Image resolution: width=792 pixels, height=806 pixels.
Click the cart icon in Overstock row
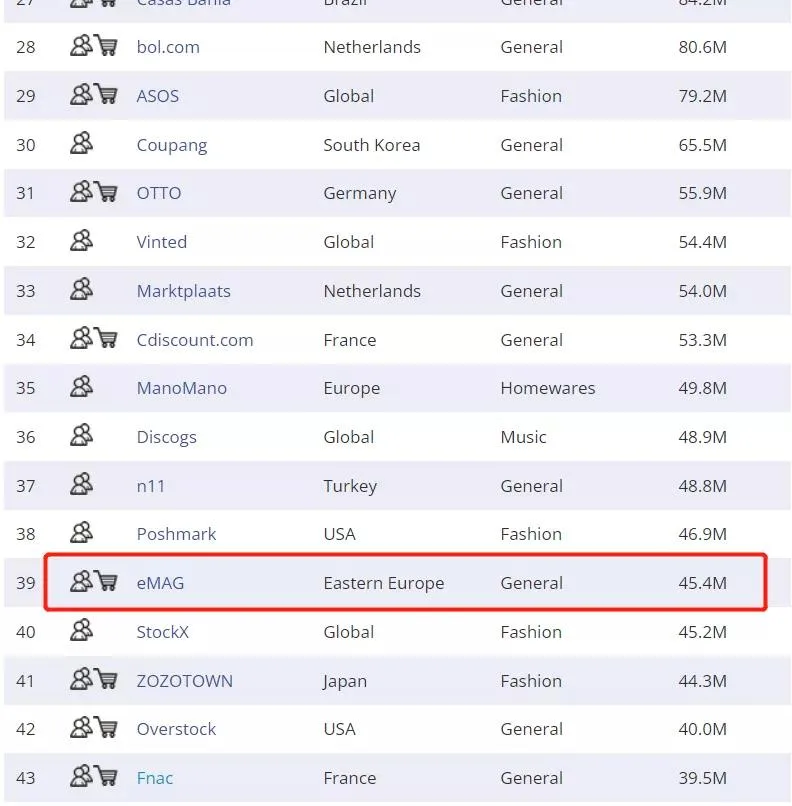point(106,728)
